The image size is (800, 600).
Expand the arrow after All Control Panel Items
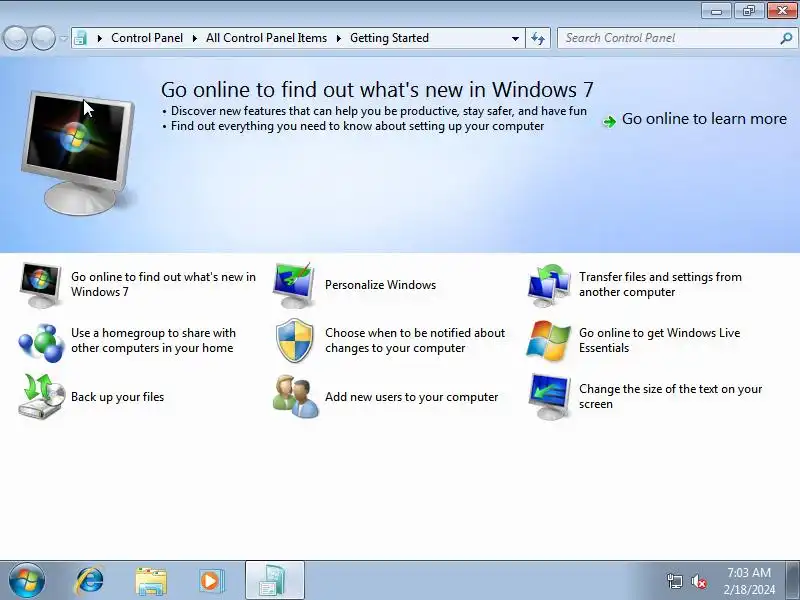coord(338,38)
